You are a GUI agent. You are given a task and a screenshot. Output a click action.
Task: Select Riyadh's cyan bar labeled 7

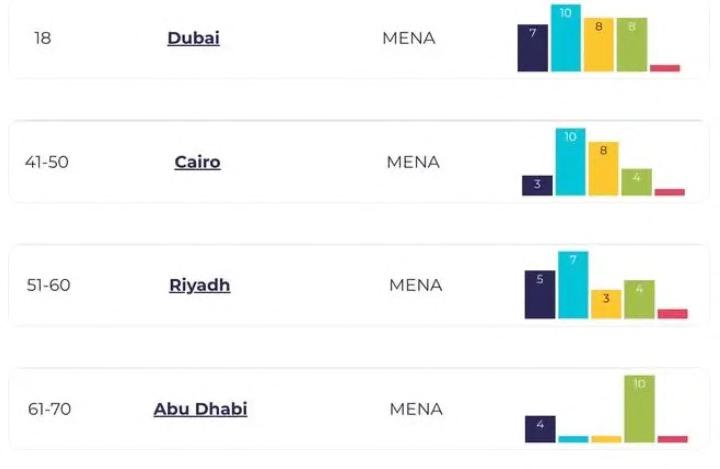pyautogui.click(x=572, y=285)
